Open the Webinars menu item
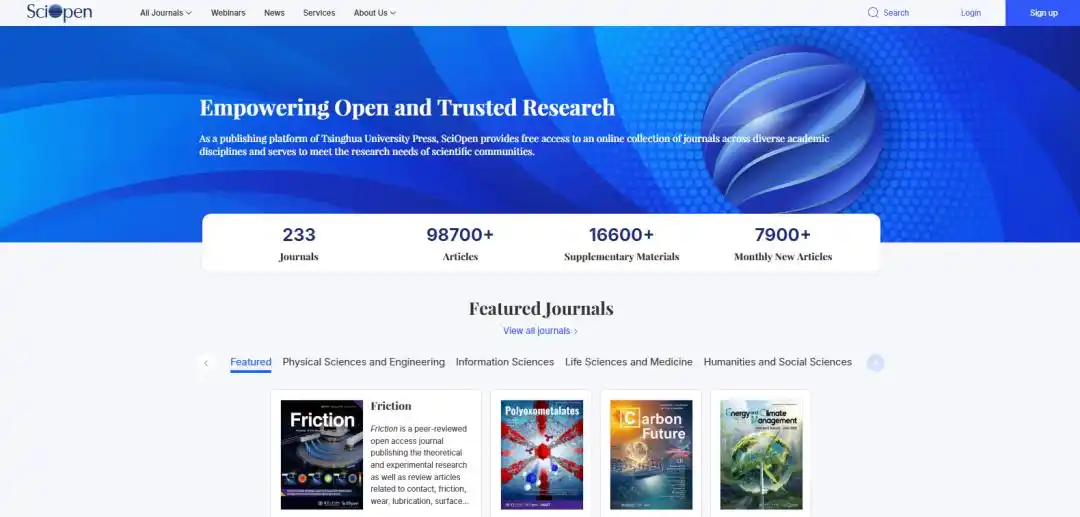The width and height of the screenshot is (1080, 517). [x=228, y=13]
